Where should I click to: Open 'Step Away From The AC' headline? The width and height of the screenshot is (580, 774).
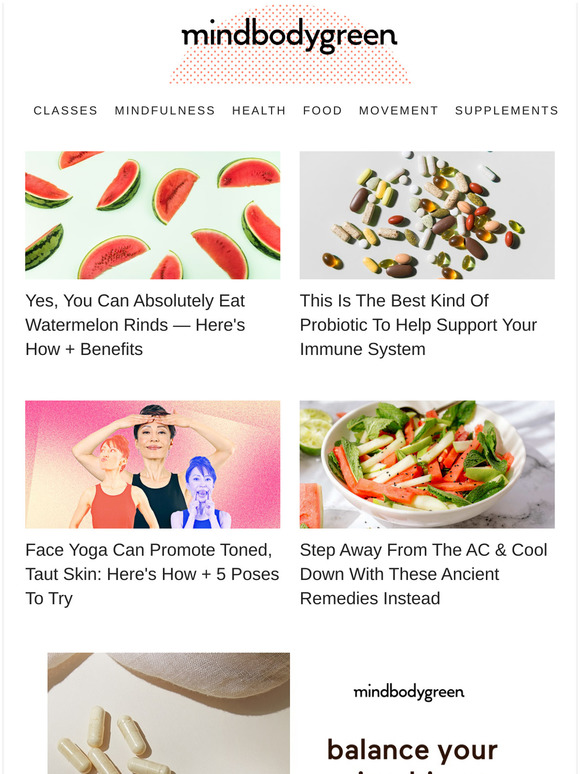tap(424, 574)
